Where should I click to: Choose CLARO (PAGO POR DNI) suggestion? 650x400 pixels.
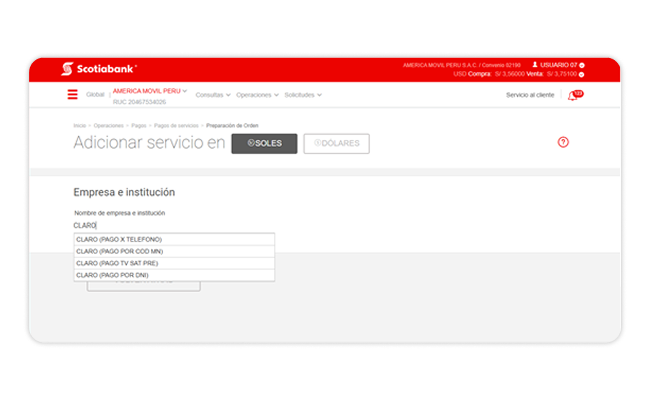174,275
